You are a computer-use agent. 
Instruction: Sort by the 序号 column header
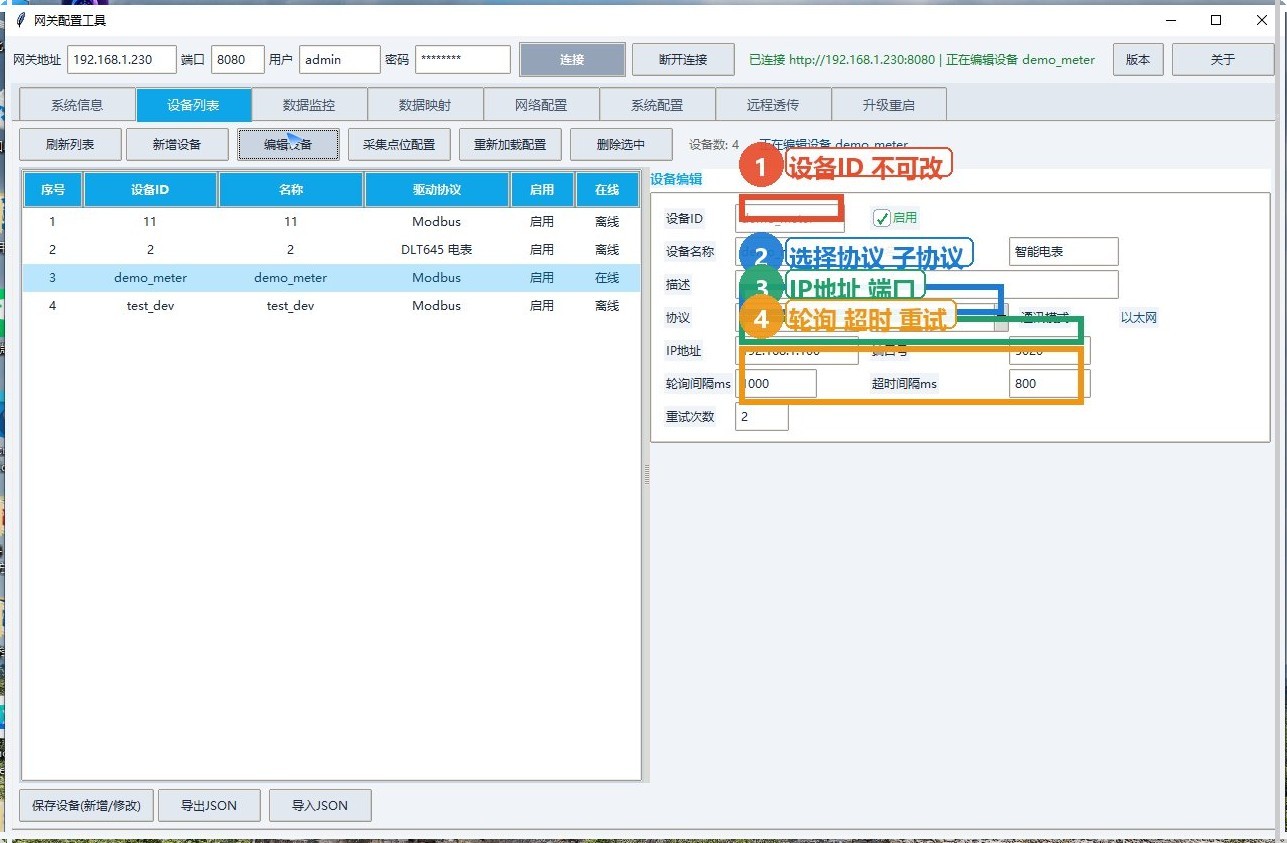(x=53, y=190)
